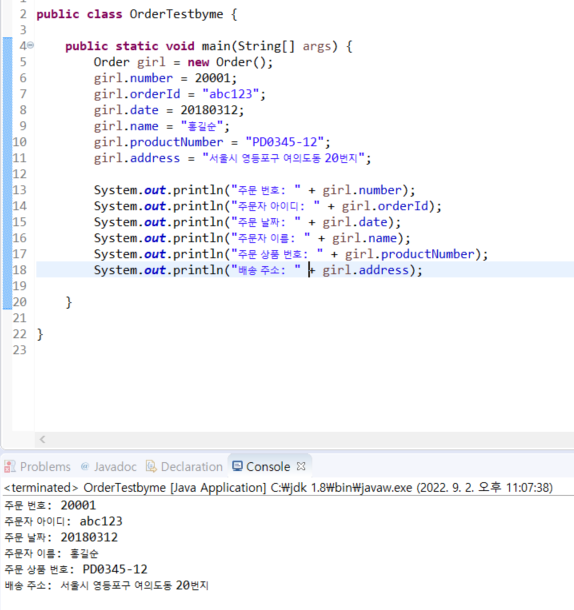
Task: Click the Declaration tab icon
Action: click(x=151, y=466)
